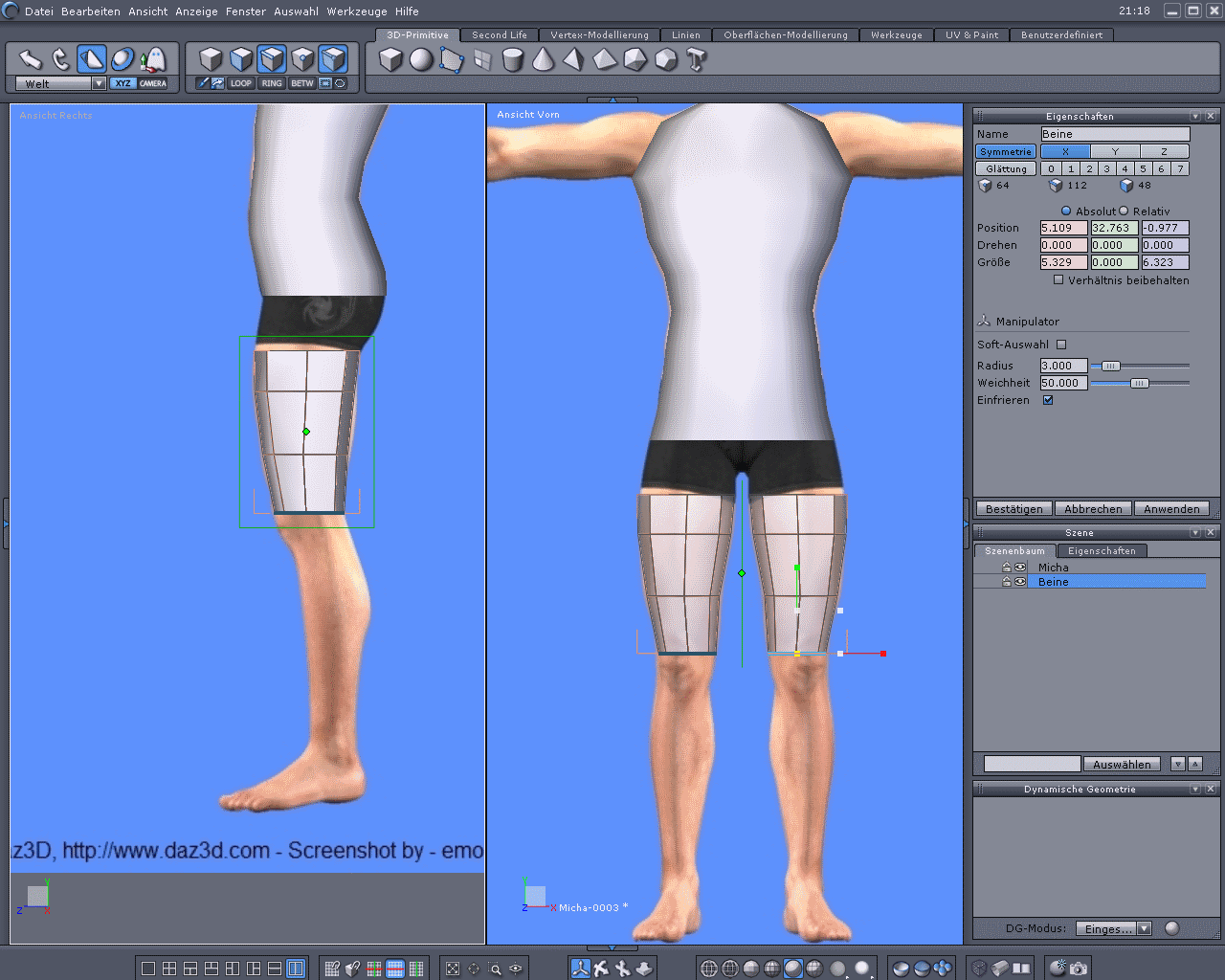Select the facet polygon primitive icon
This screenshot has width=1225, height=980.
pyautogui.click(x=452, y=60)
